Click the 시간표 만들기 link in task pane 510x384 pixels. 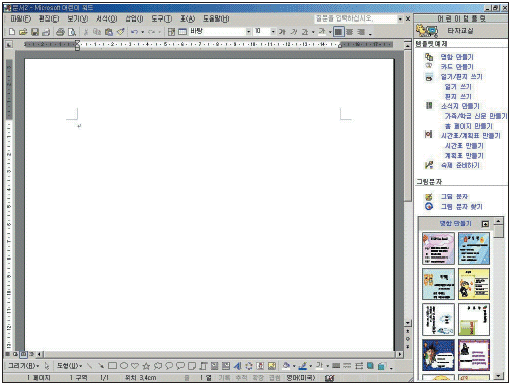[x=464, y=146]
